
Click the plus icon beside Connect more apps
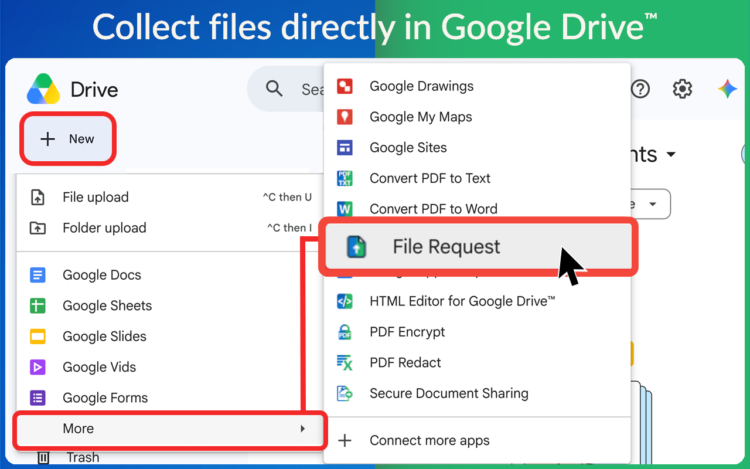tap(345, 440)
